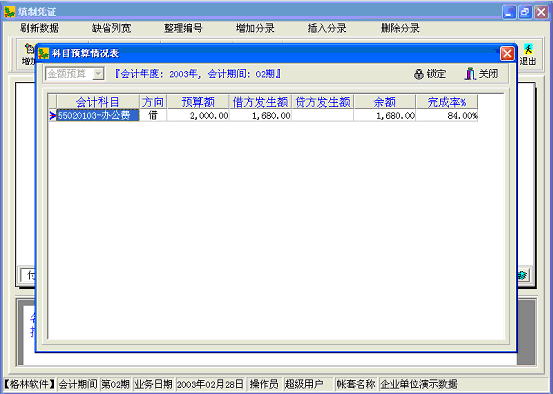The height and width of the screenshot is (394, 553).
Task: Click the 余额 column header
Action: point(385,102)
